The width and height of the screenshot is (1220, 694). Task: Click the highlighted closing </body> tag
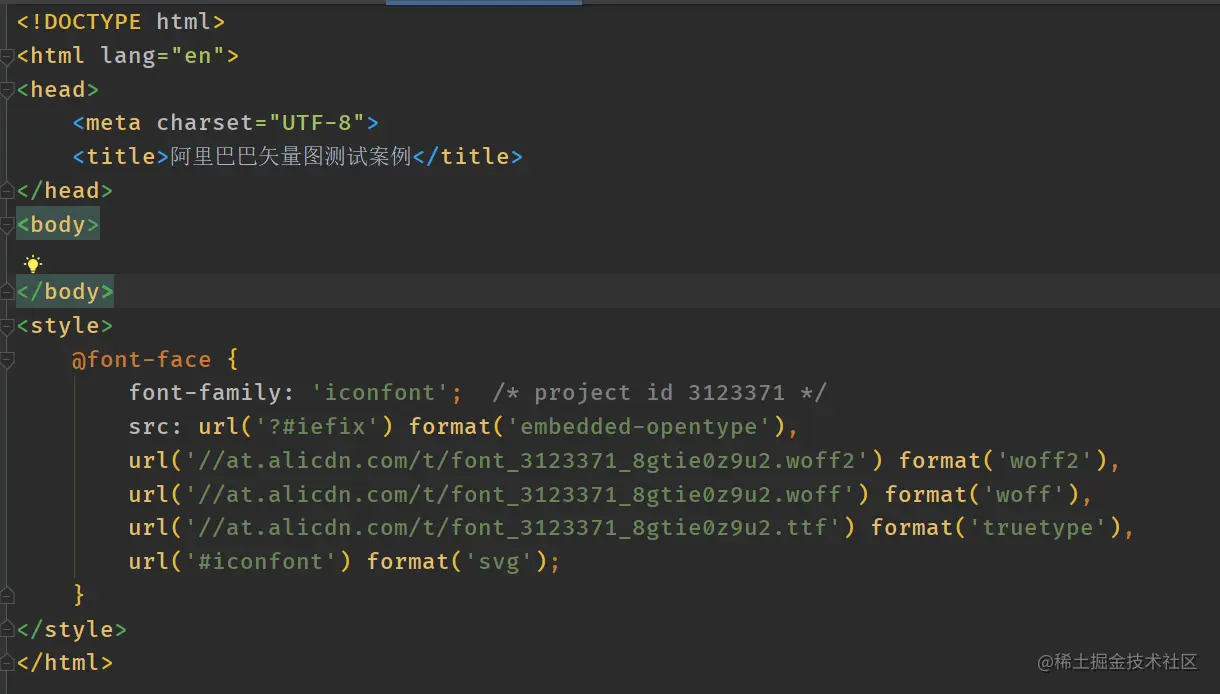[x=65, y=291]
